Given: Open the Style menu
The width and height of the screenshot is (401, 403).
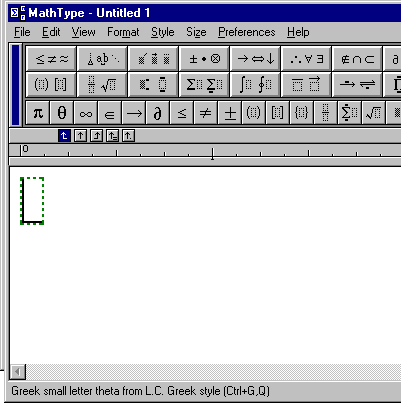Looking at the screenshot, I should coord(163,32).
